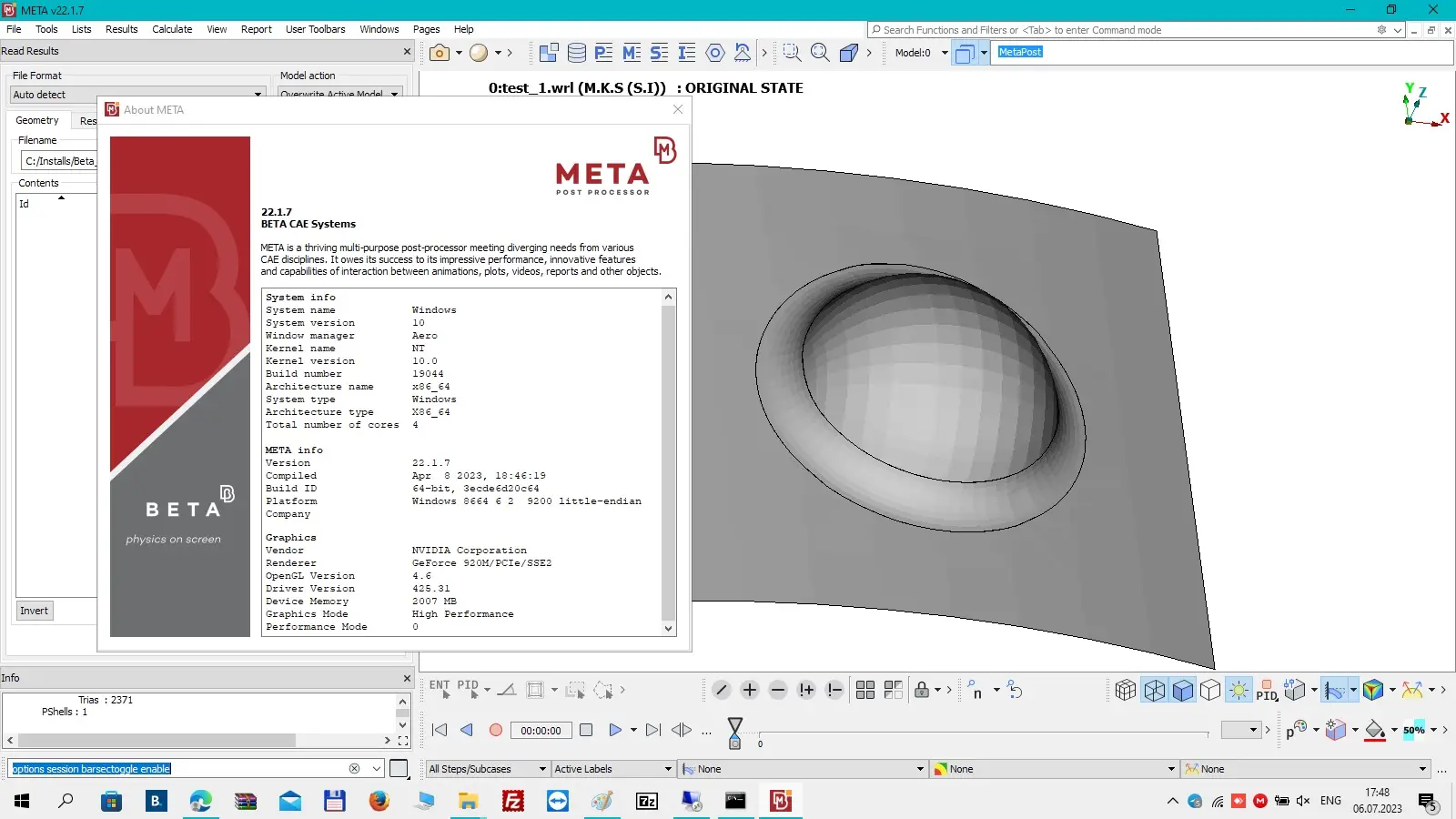Click the M list icon
The width and height of the screenshot is (1456, 819).
(x=632, y=53)
